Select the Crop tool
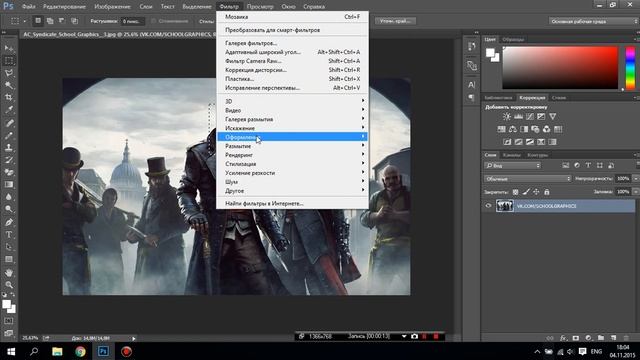 coord(9,97)
